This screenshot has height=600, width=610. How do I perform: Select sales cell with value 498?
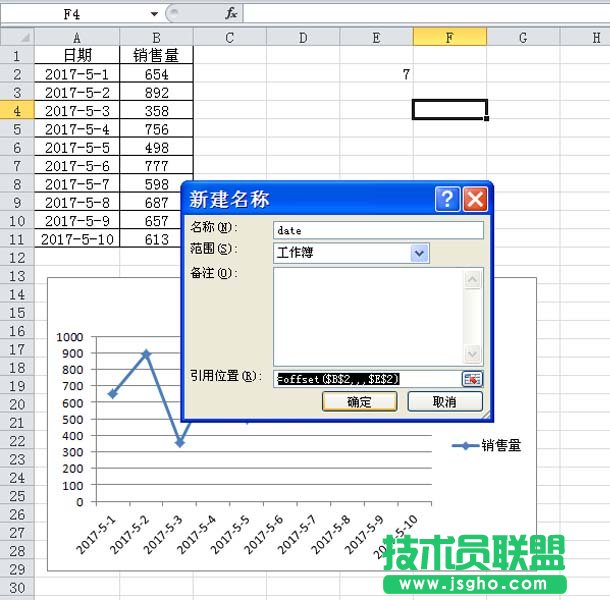(156, 147)
